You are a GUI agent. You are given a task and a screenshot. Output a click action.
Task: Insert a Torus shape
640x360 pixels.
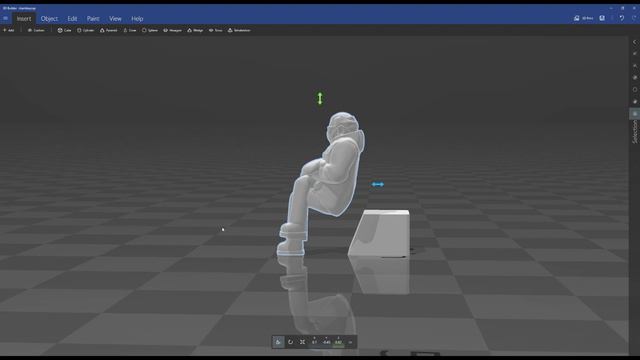216,30
